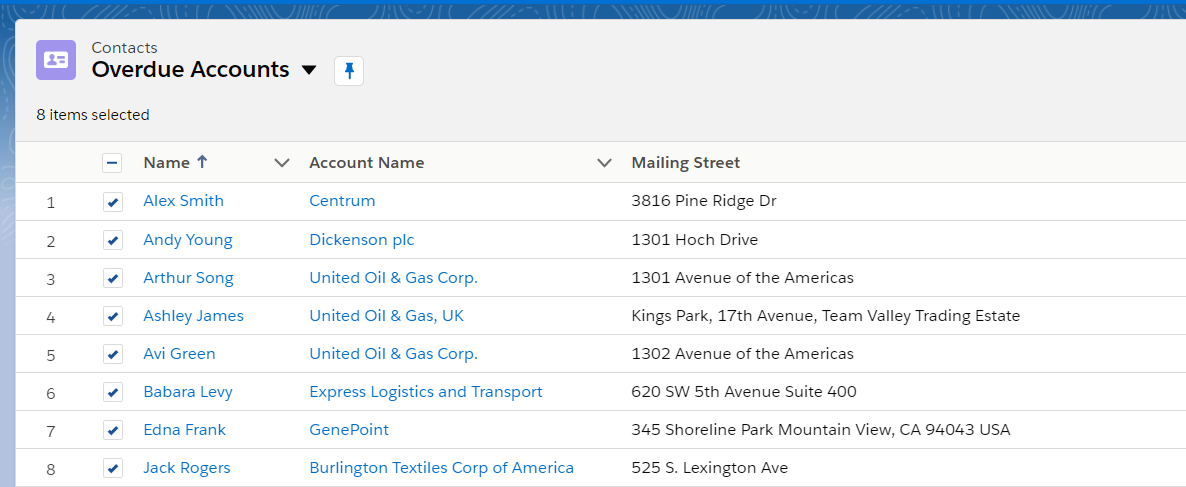
Task: Click the address 1302 Avenue of the Americas
Action: (743, 353)
